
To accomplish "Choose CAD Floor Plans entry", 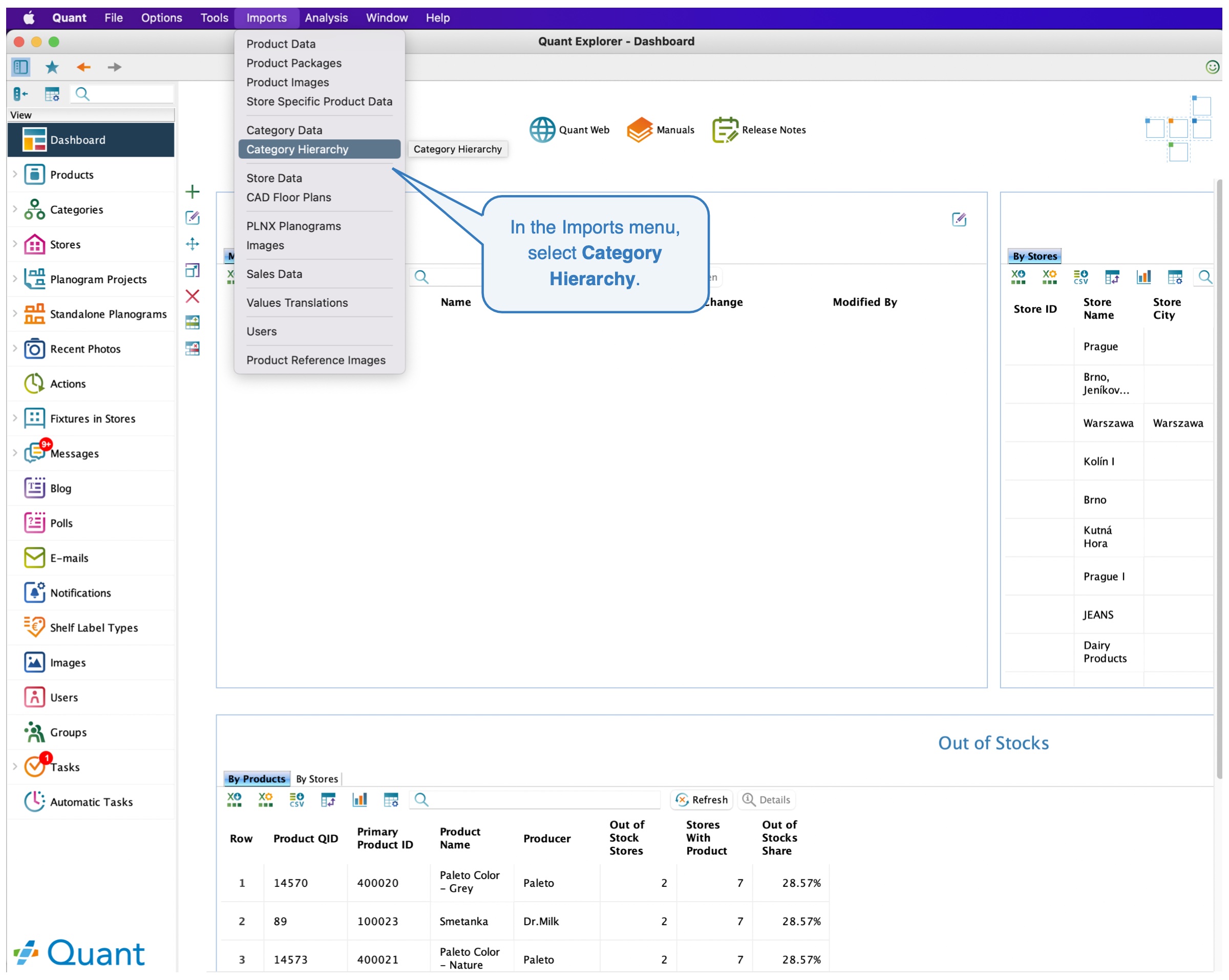I will [319, 197].
